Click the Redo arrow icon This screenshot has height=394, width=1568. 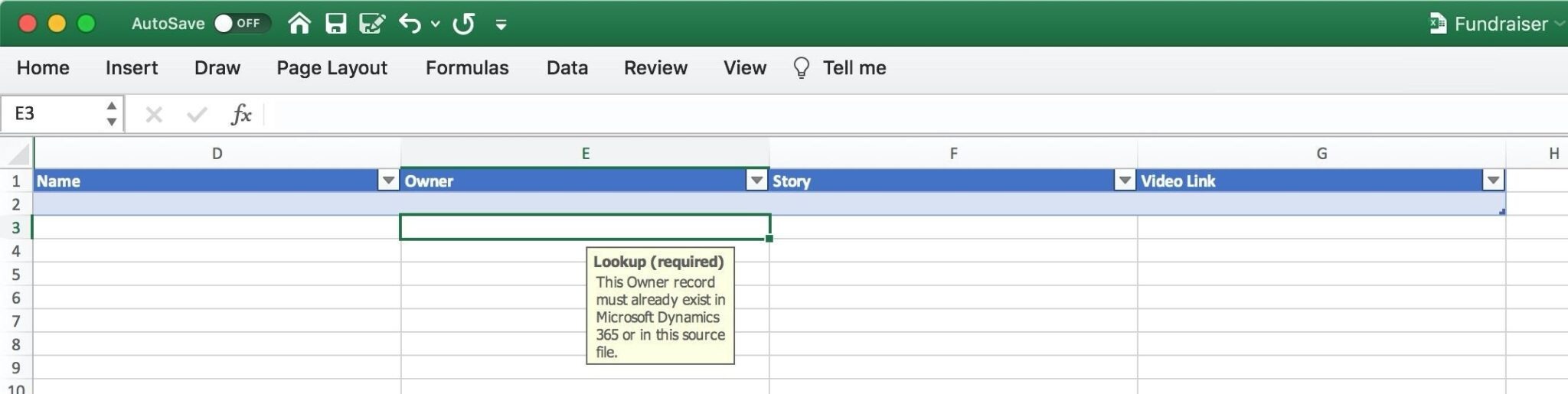(x=463, y=24)
